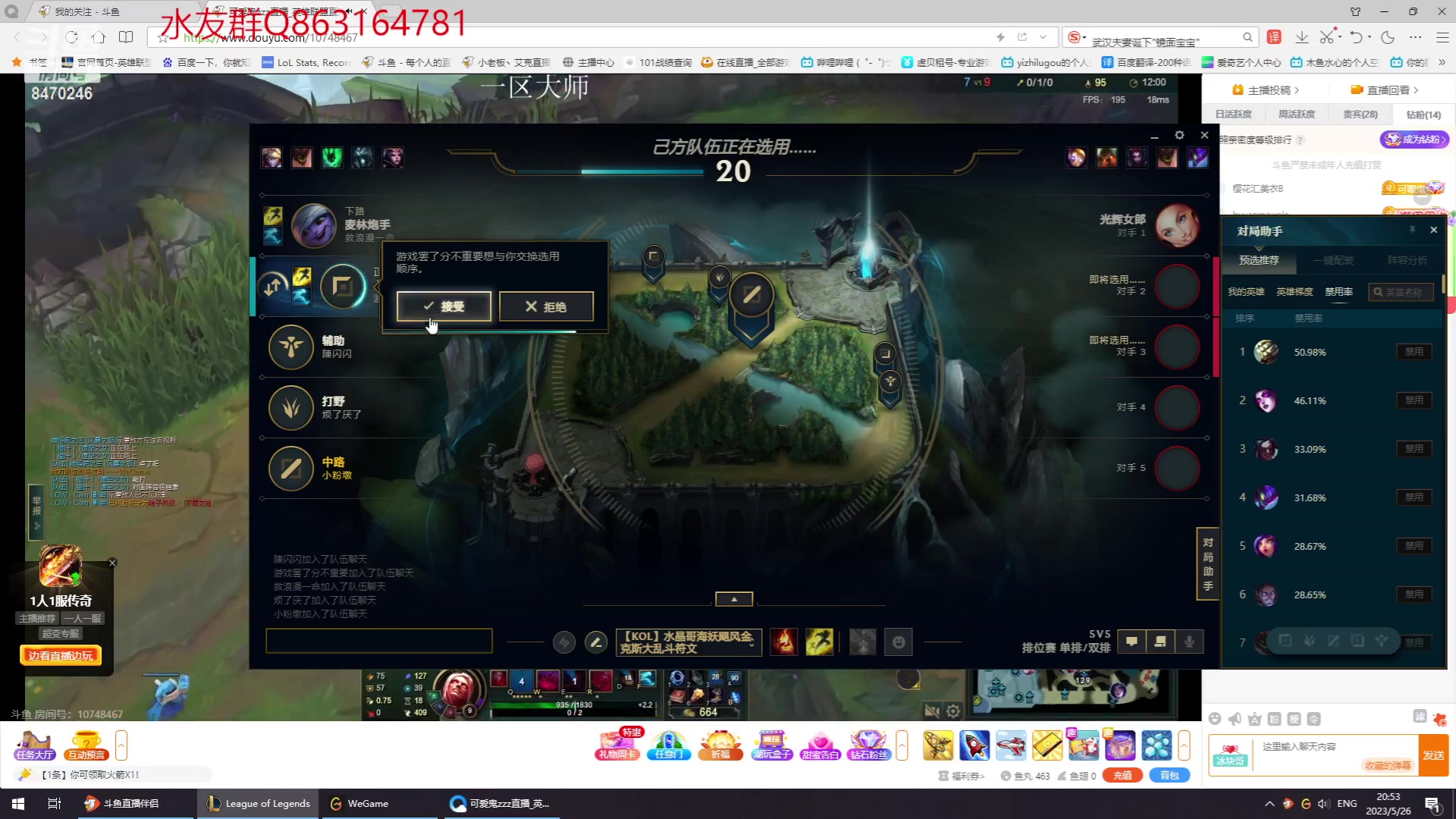This screenshot has height=819, width=1456.
Task: Change the Ignite summoner spell
Action: [783, 642]
